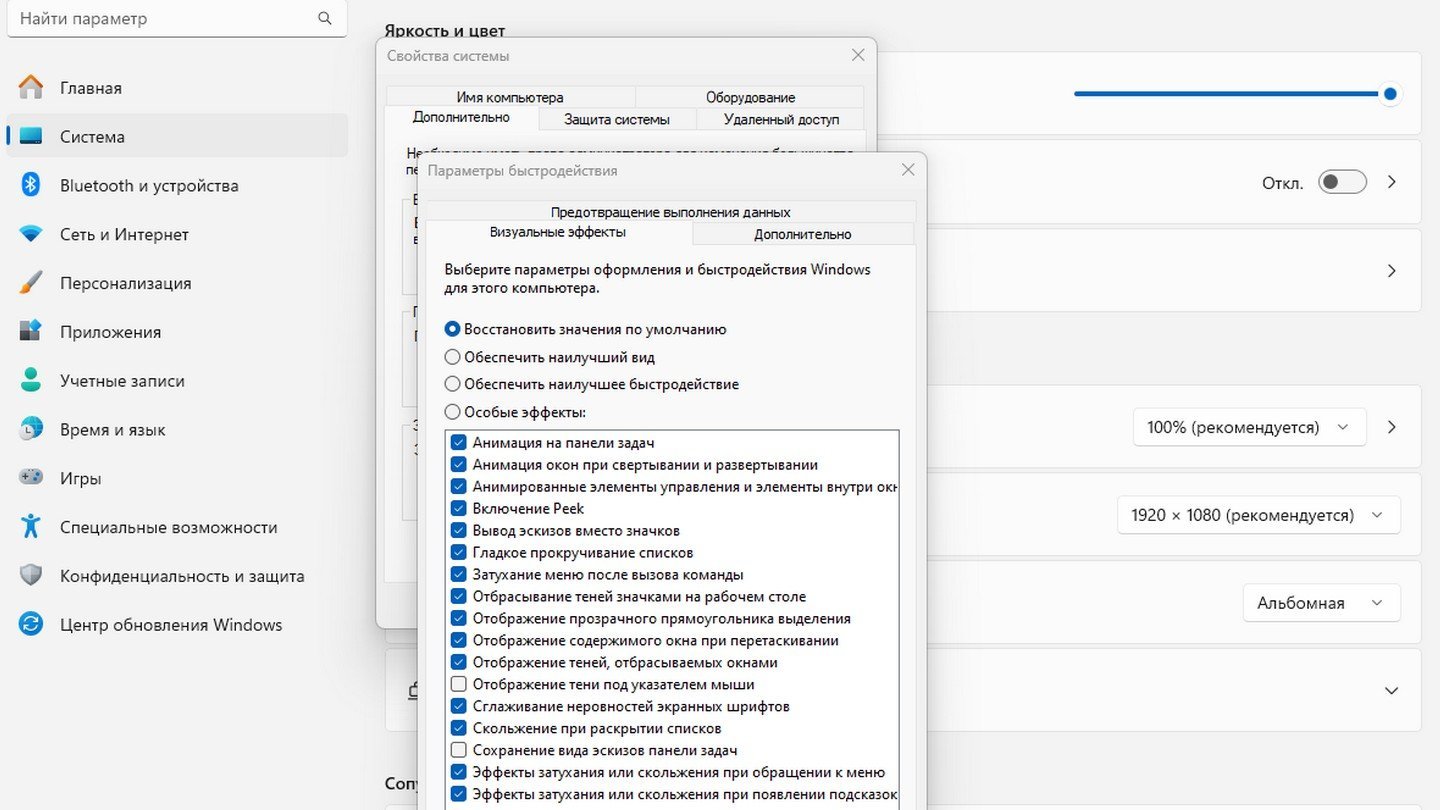Toggle Сглаживание неровностей экранных шрифтов

[459, 707]
